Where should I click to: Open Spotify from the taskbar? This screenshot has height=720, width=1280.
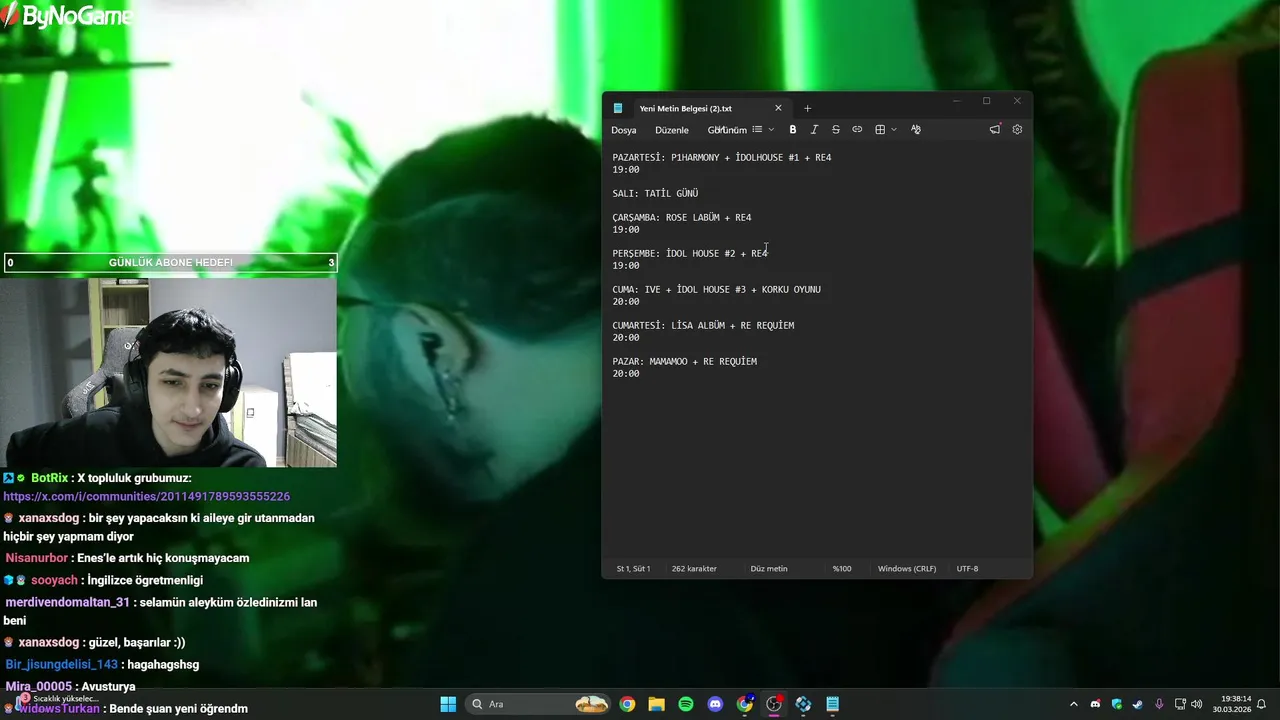(x=686, y=704)
